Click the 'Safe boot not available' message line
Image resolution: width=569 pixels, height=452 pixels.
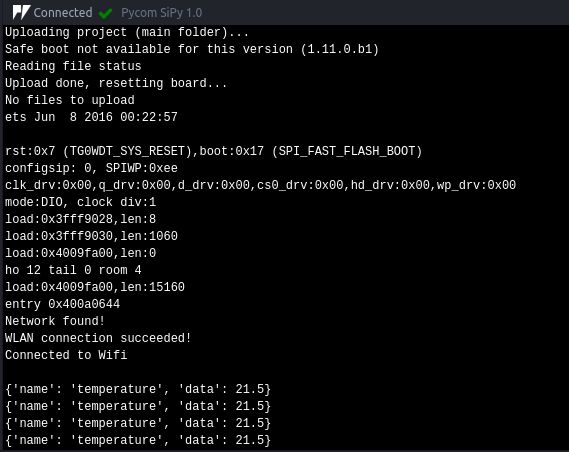[x=192, y=49]
